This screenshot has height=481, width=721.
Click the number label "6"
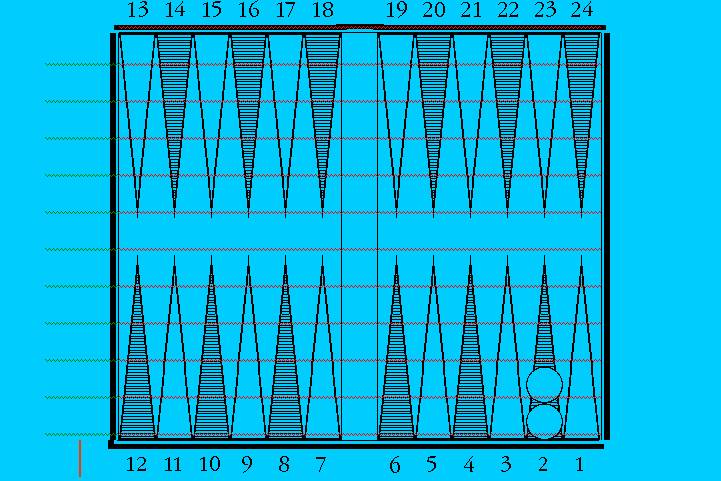(395, 465)
